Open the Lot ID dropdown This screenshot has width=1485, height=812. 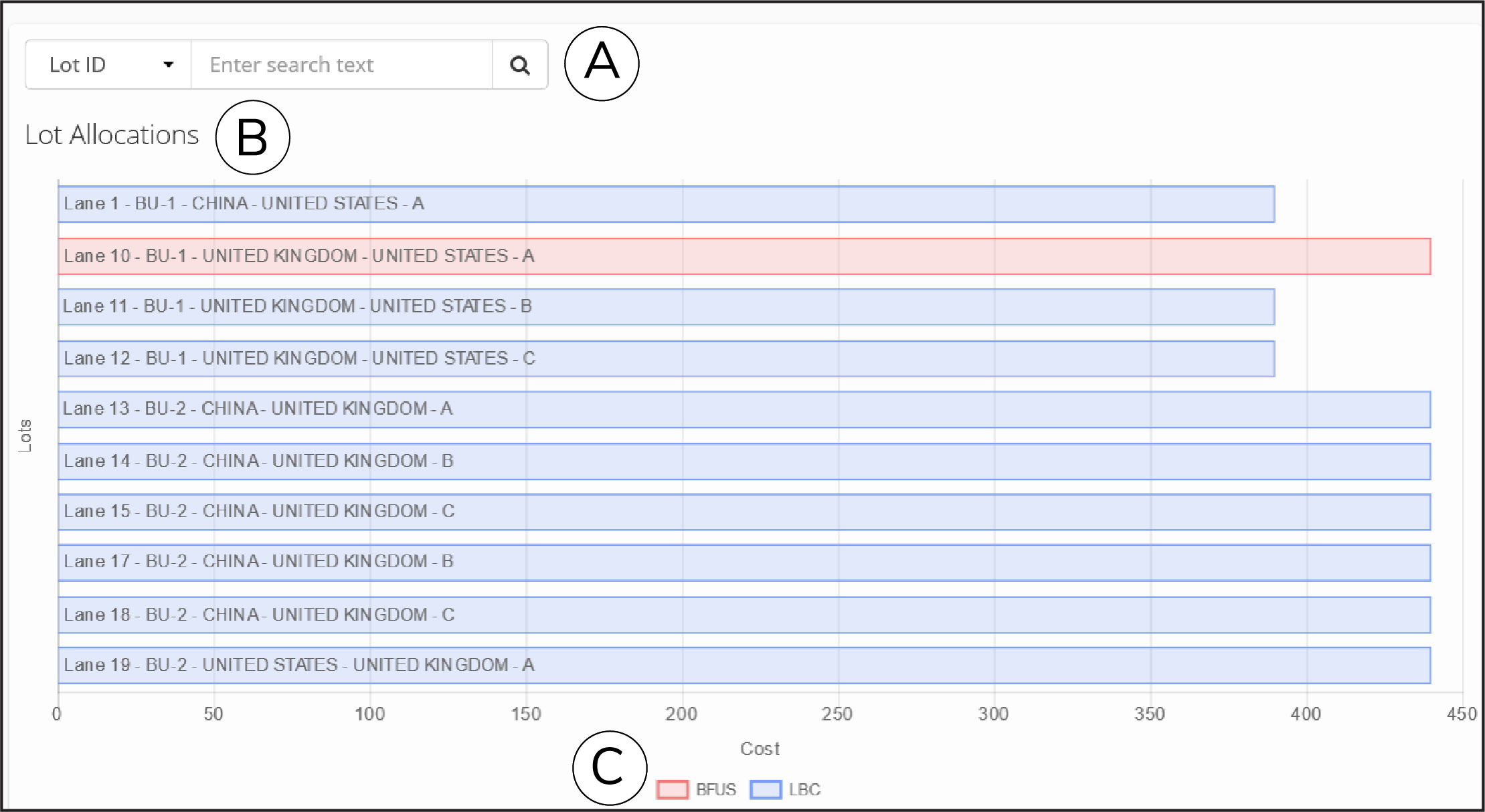point(108,65)
